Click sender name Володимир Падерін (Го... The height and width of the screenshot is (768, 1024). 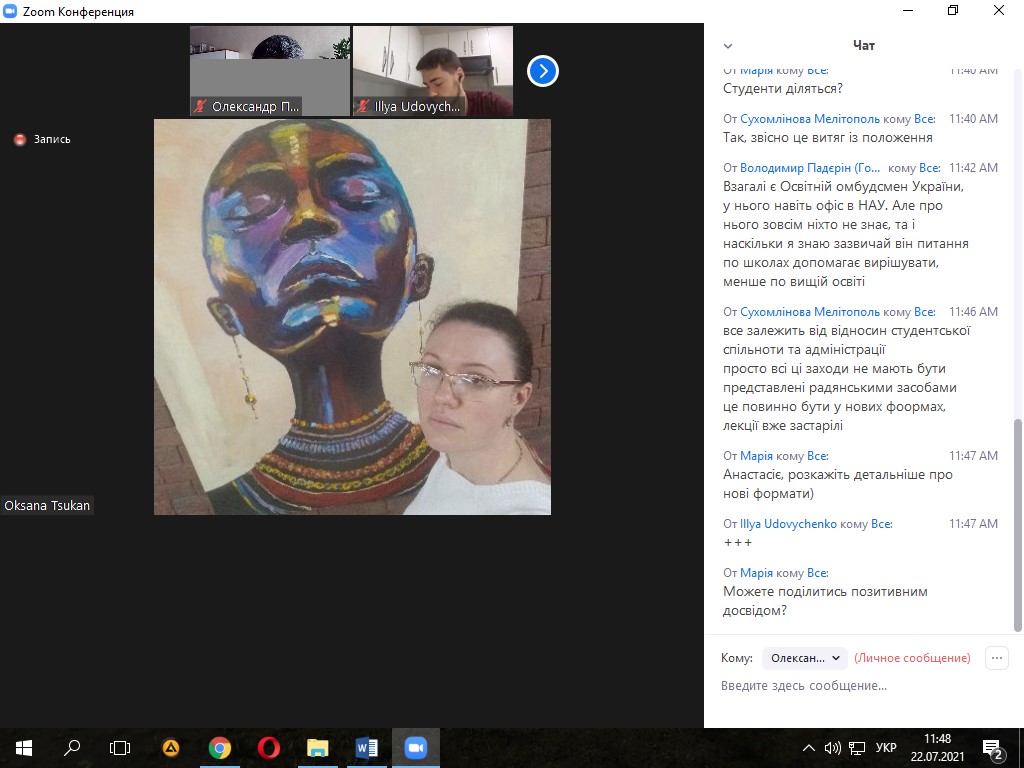click(x=810, y=168)
